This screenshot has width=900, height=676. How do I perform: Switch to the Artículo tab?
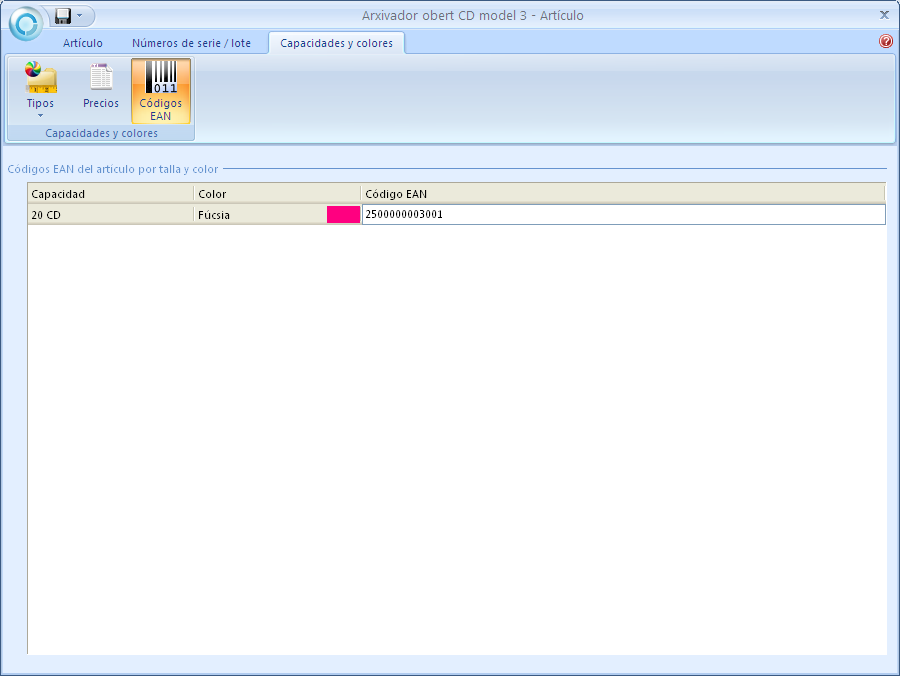[x=83, y=43]
